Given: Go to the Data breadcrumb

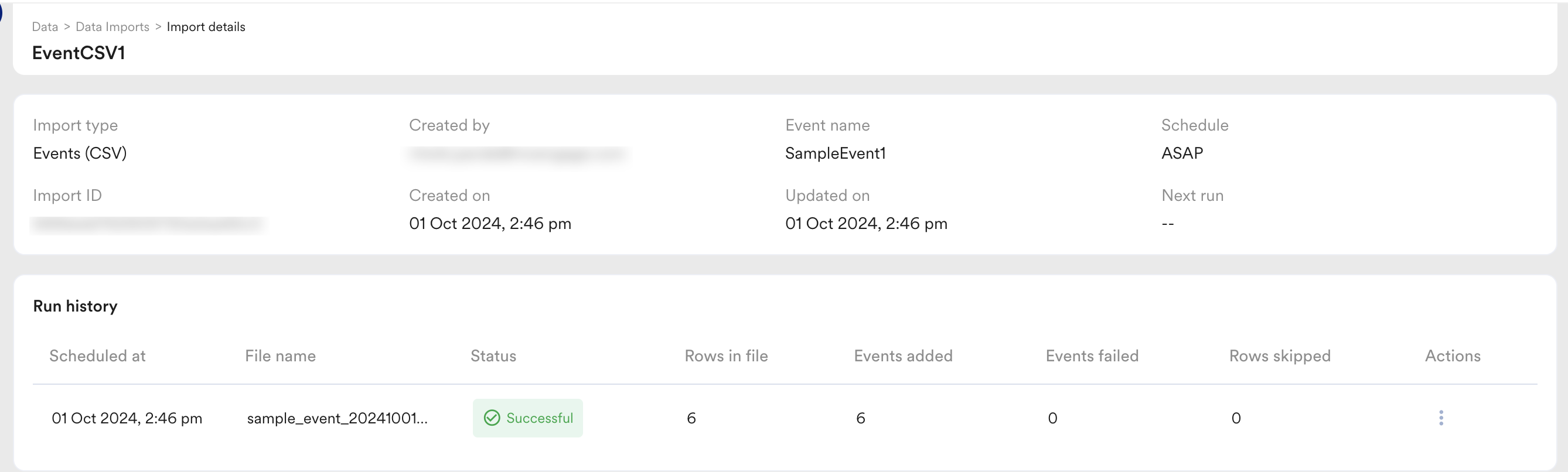Looking at the screenshot, I should tap(45, 27).
